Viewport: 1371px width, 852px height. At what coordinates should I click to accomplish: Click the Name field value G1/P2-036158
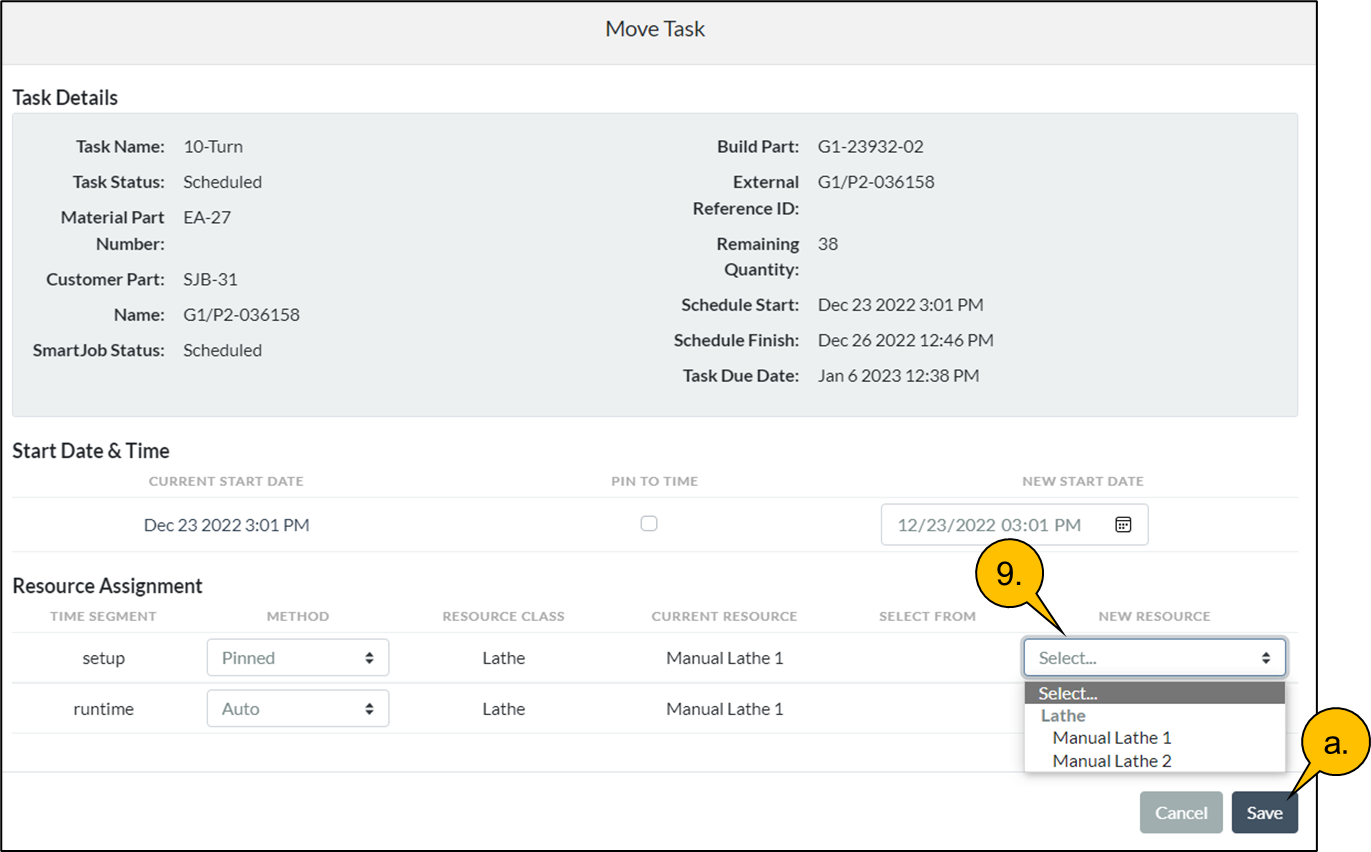click(241, 315)
